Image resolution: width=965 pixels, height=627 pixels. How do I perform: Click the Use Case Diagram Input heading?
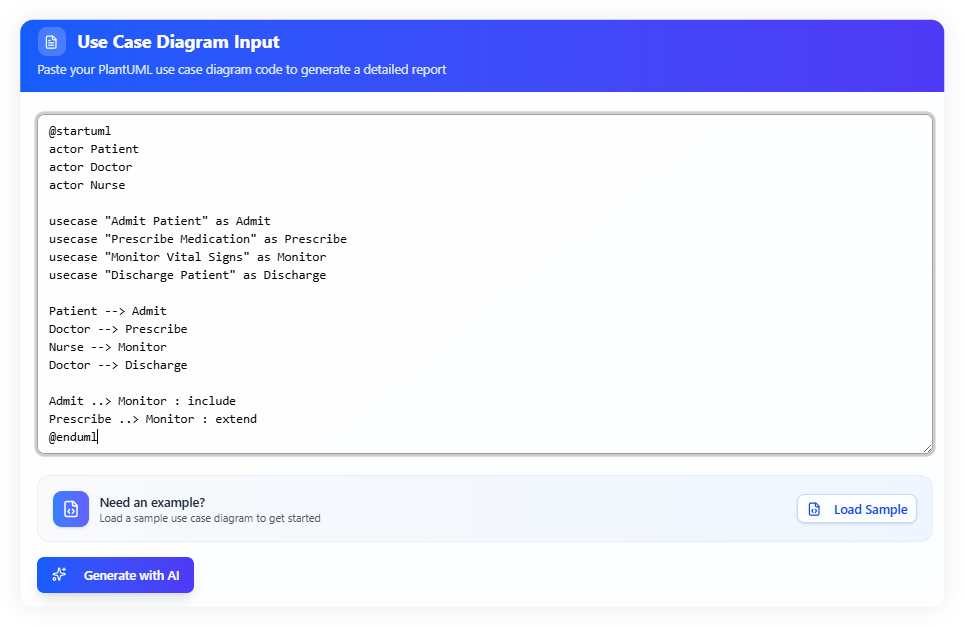point(178,42)
